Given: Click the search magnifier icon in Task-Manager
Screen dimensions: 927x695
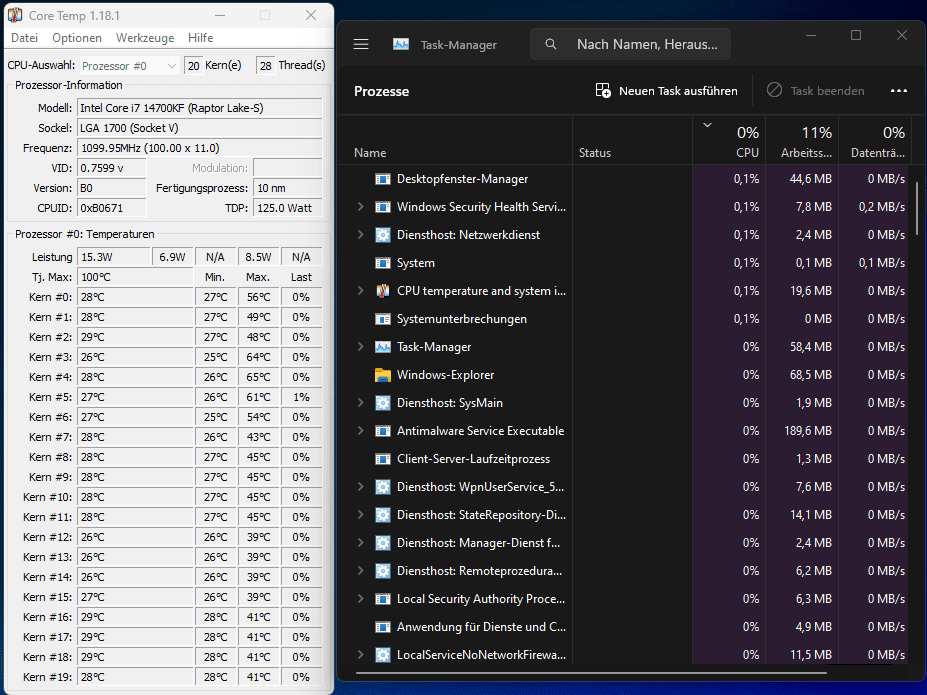Looking at the screenshot, I should pos(550,44).
